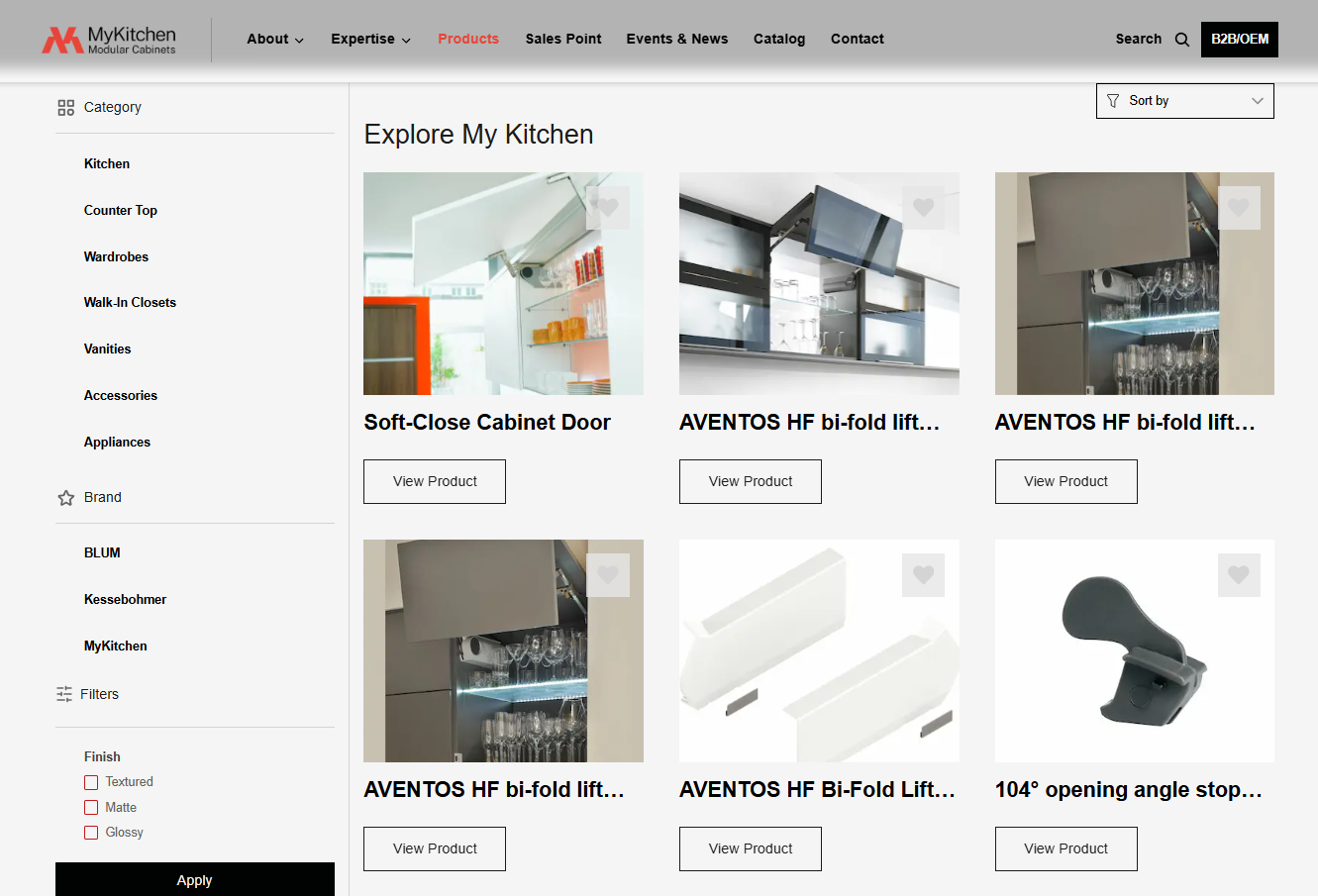Expand the About menu
1318x896 pixels.
(274, 40)
